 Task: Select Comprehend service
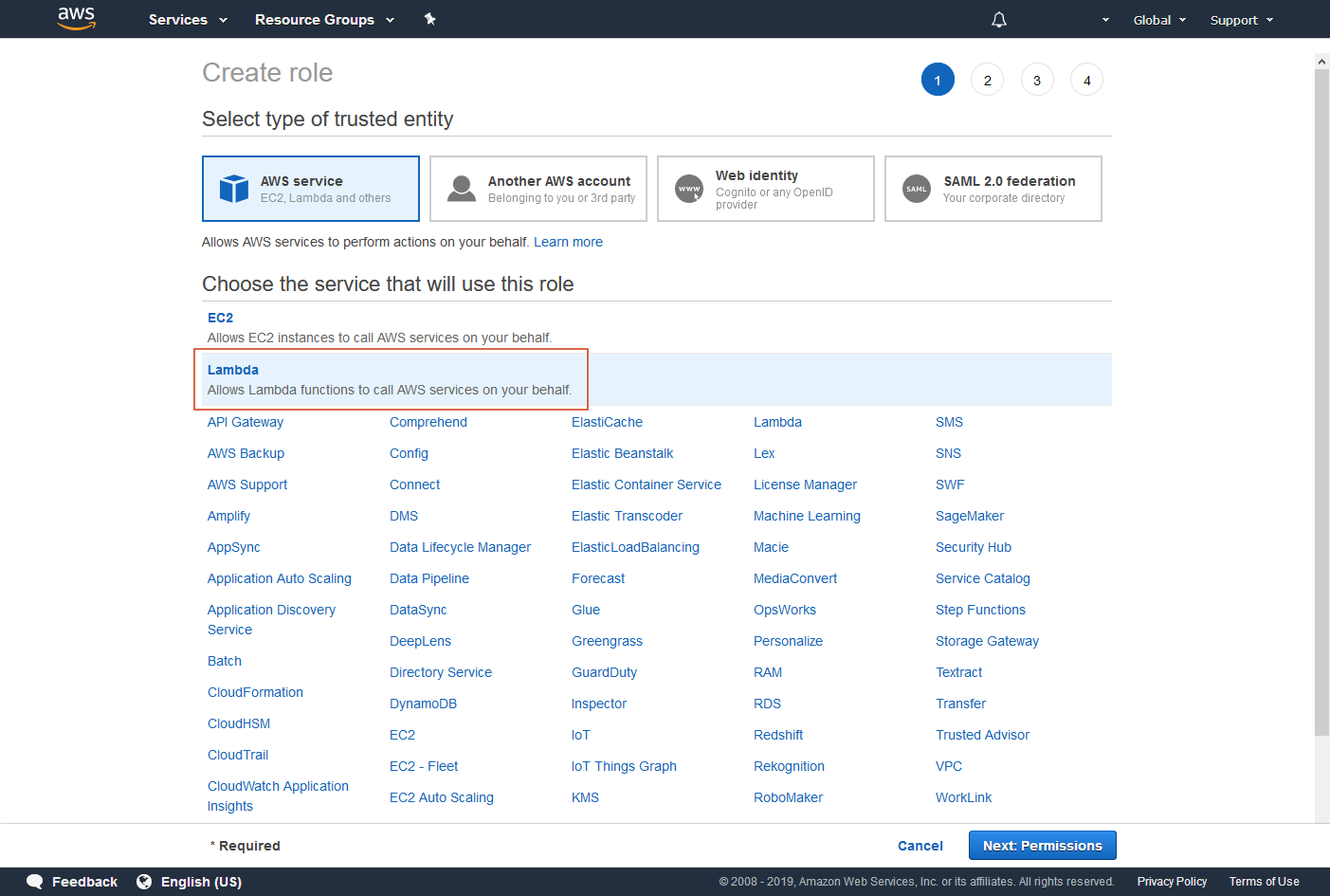pyautogui.click(x=428, y=422)
